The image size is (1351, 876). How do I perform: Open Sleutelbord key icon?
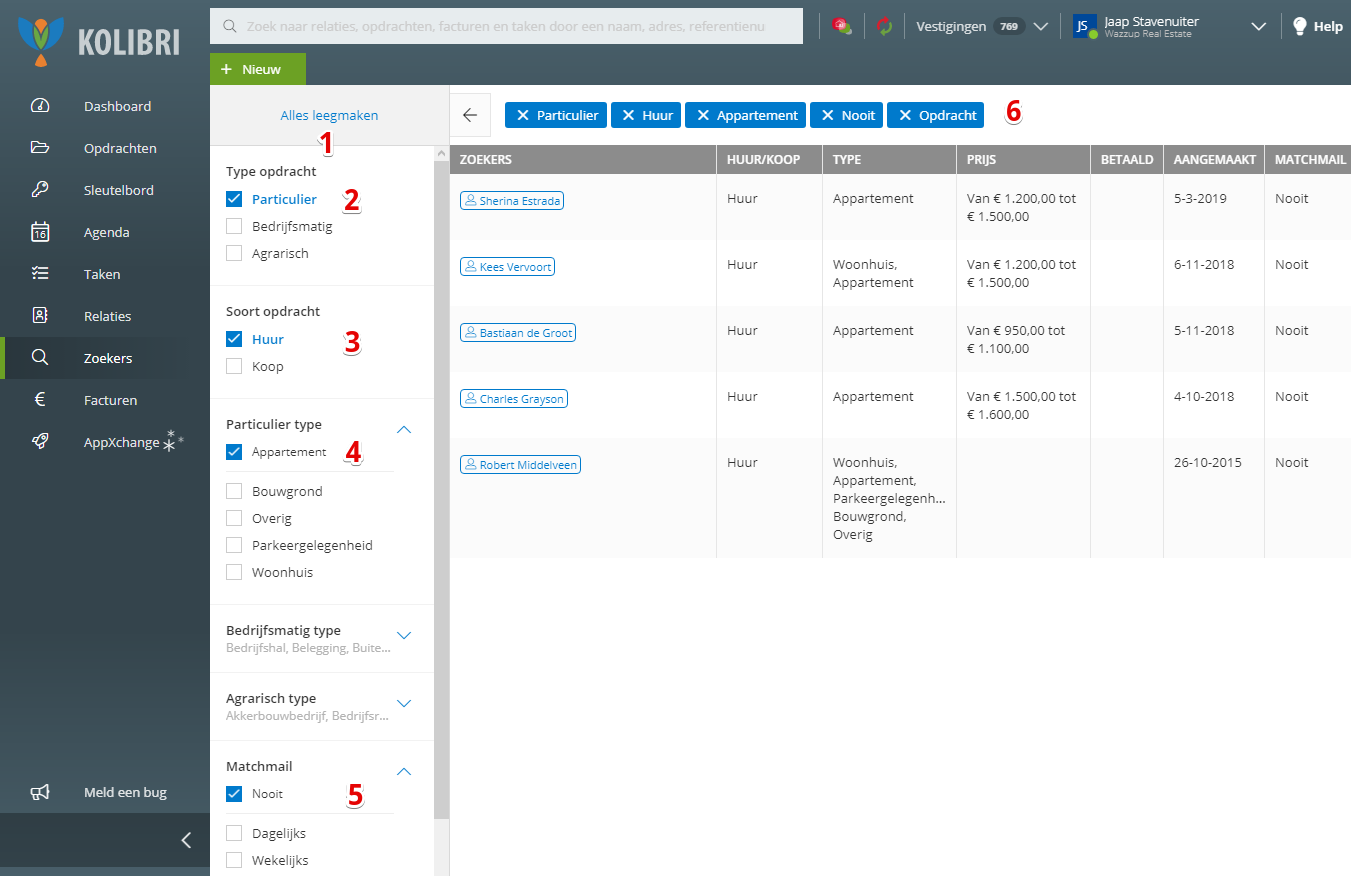(40, 190)
